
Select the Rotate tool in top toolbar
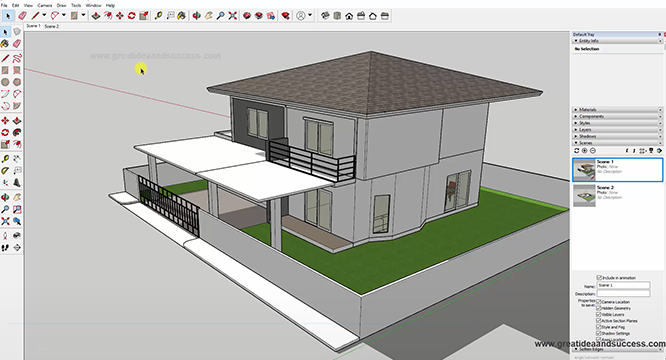coord(132,16)
